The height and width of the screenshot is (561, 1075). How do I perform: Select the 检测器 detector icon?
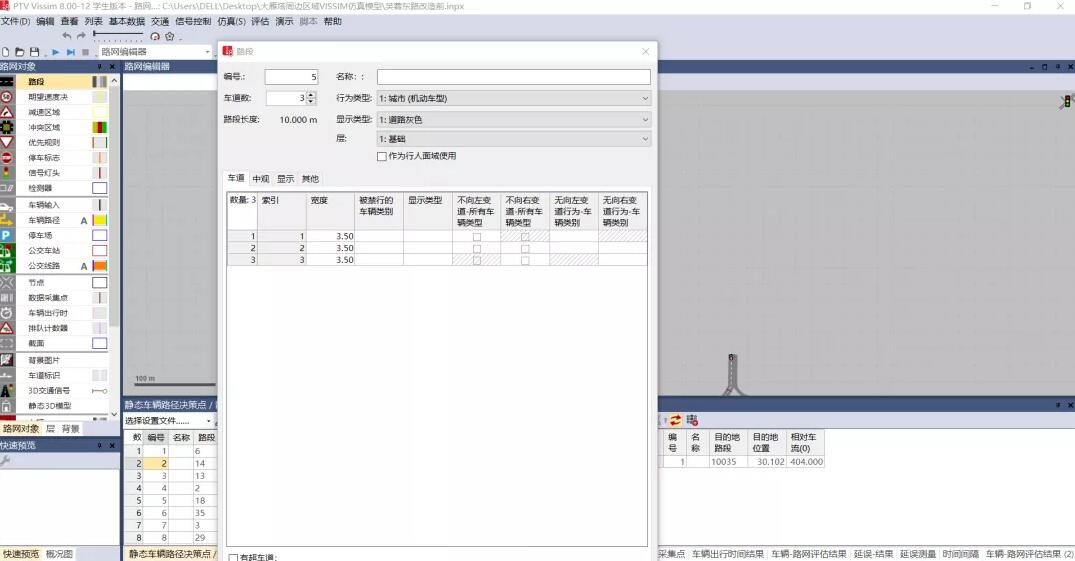[x=7, y=187]
